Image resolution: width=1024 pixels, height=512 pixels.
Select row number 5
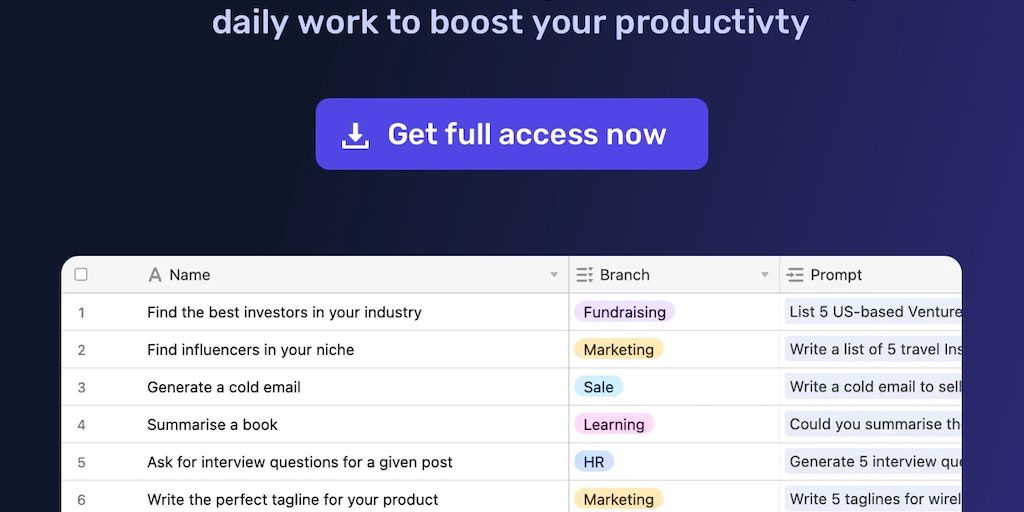click(x=81, y=462)
